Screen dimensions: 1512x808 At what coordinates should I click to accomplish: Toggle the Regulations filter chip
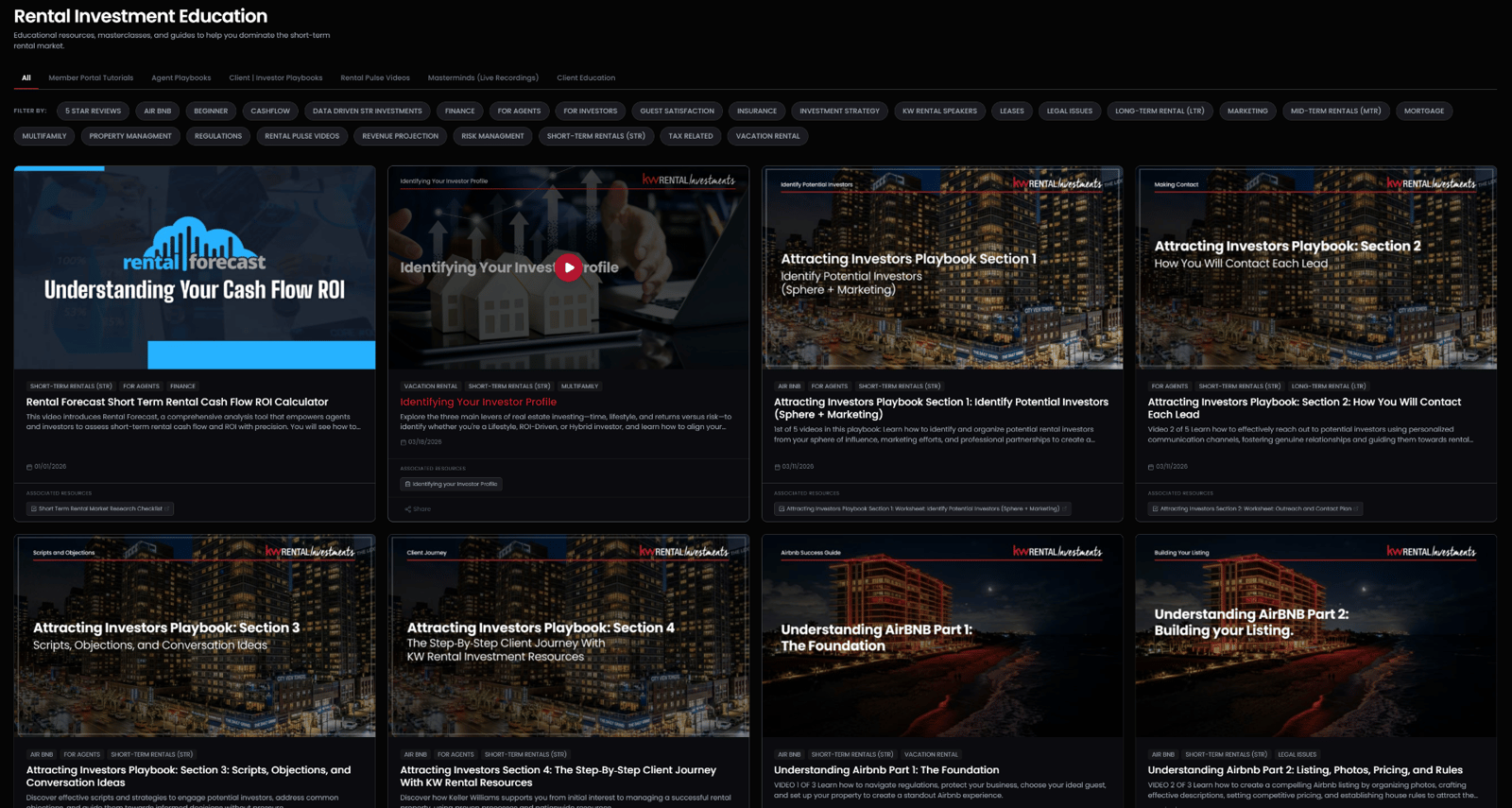[218, 136]
